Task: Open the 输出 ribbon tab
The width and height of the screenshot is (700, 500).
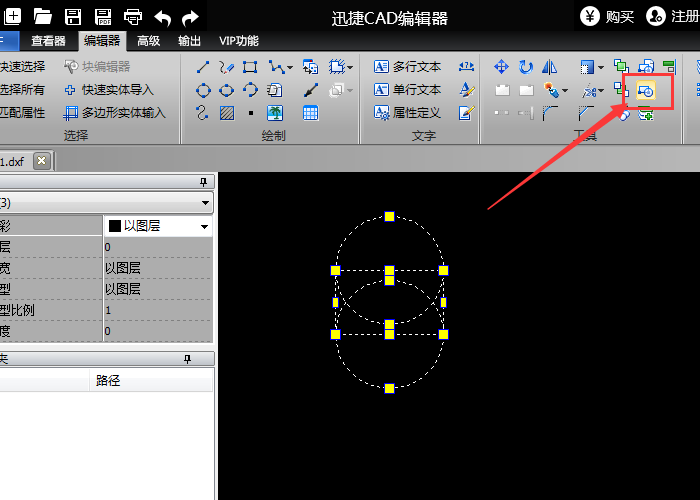Action: coord(188,41)
